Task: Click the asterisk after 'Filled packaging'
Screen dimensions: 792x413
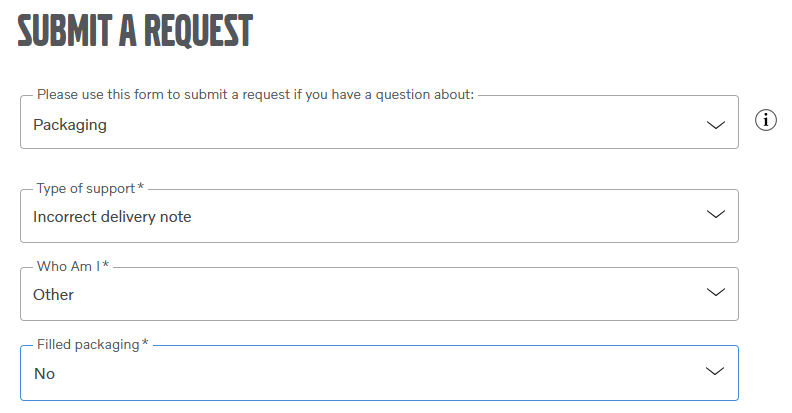Action: (145, 344)
